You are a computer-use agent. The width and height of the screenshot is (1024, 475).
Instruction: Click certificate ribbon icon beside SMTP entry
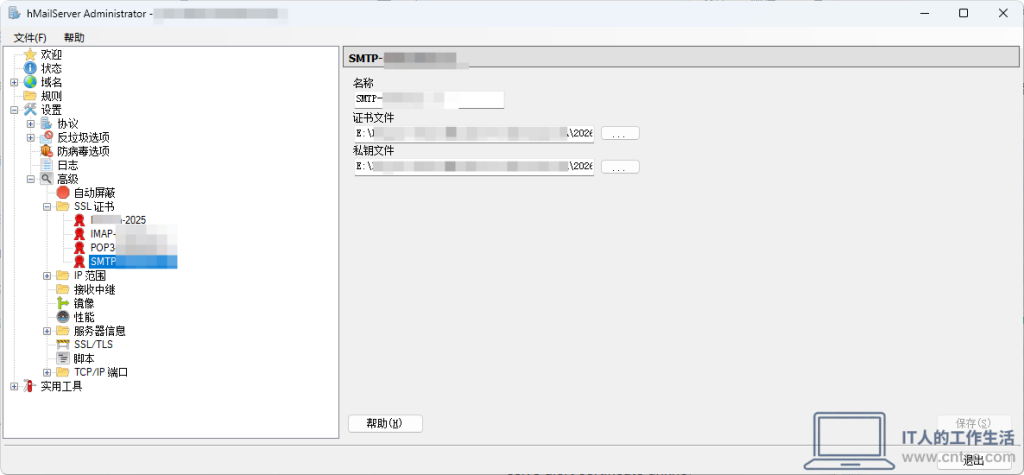pyautogui.click(x=80, y=261)
